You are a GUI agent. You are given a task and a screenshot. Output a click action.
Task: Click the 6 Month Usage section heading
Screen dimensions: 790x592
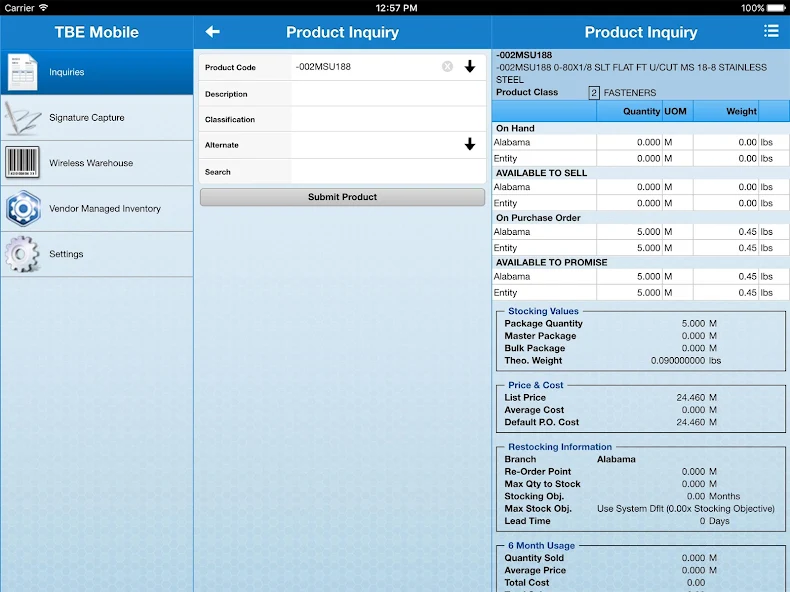pyautogui.click(x=541, y=546)
